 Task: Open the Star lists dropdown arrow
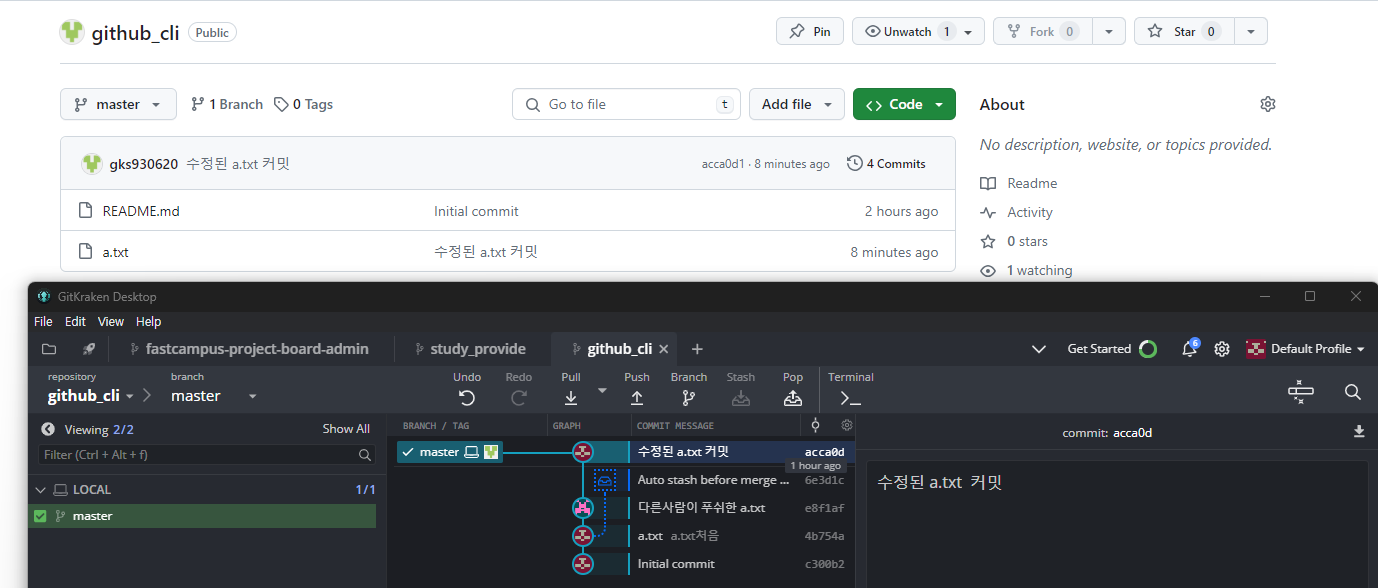1251,31
